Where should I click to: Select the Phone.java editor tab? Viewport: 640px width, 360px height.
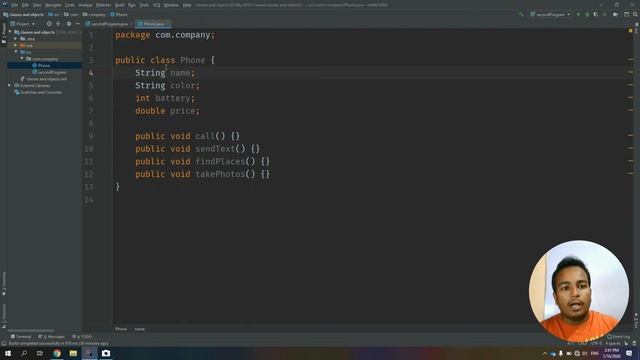coord(153,24)
